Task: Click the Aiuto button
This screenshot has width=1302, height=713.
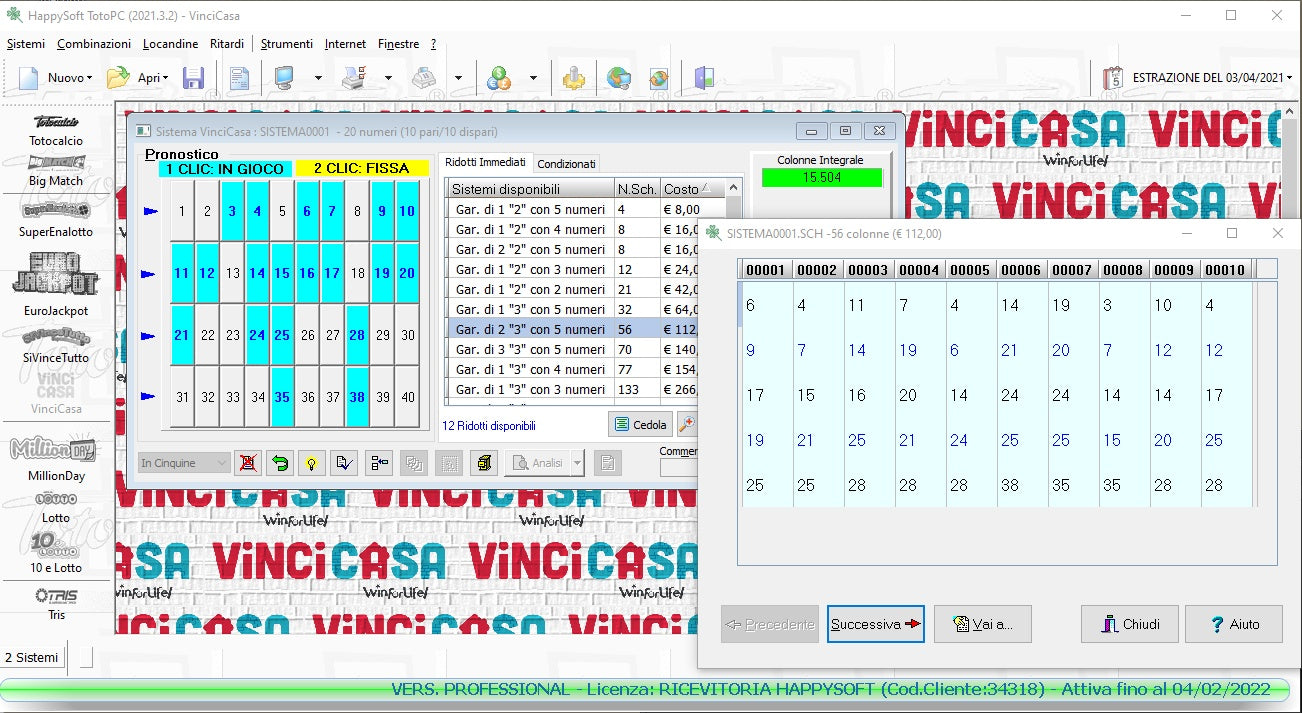Action: pyautogui.click(x=1234, y=624)
